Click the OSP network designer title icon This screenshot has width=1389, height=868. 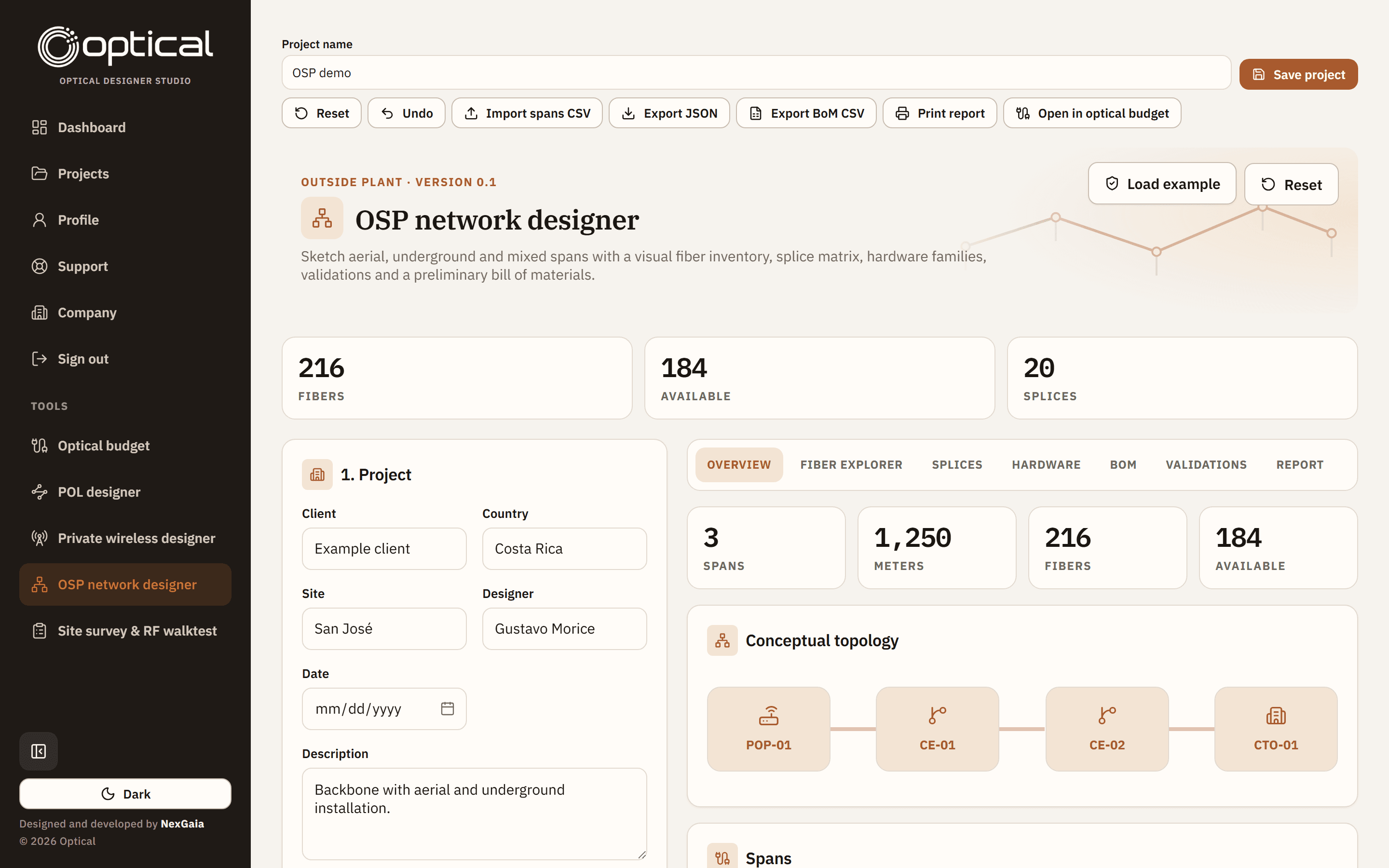(322, 218)
